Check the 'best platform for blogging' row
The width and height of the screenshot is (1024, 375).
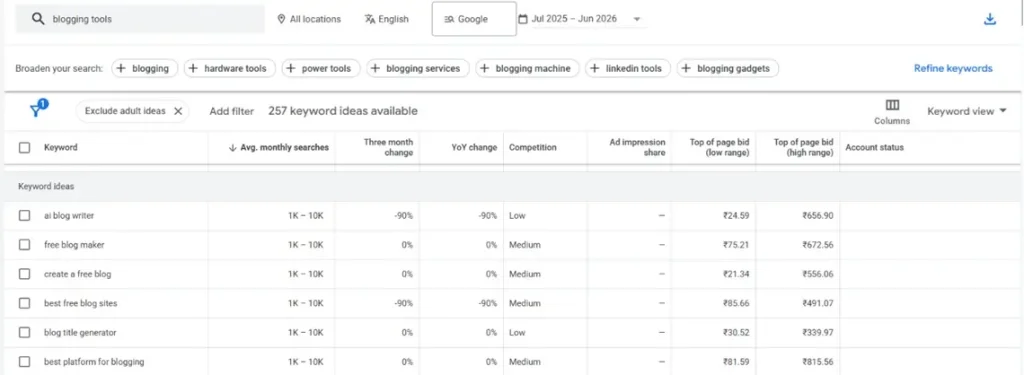click(24, 361)
